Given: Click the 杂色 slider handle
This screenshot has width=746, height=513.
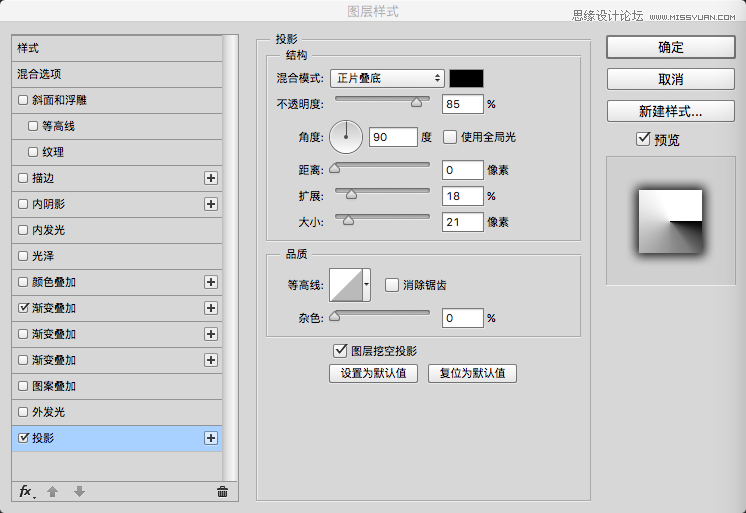Looking at the screenshot, I should coord(335,316).
